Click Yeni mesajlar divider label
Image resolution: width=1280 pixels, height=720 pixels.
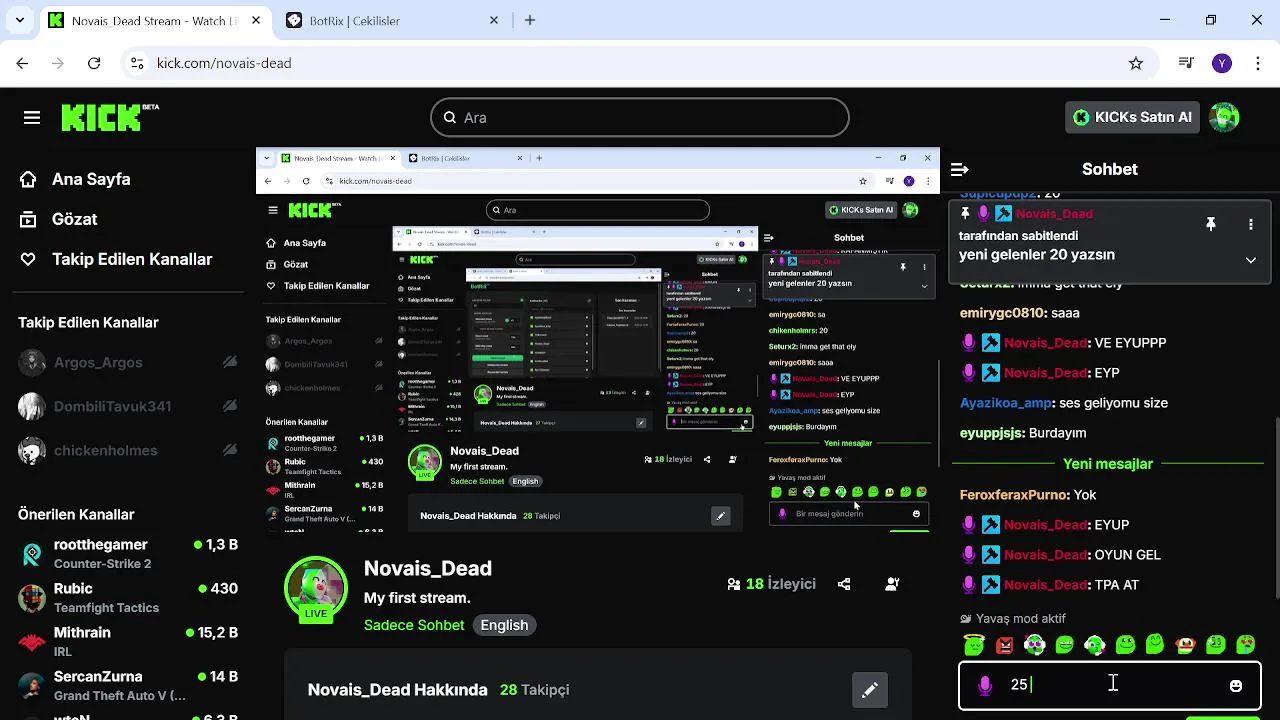1107,464
